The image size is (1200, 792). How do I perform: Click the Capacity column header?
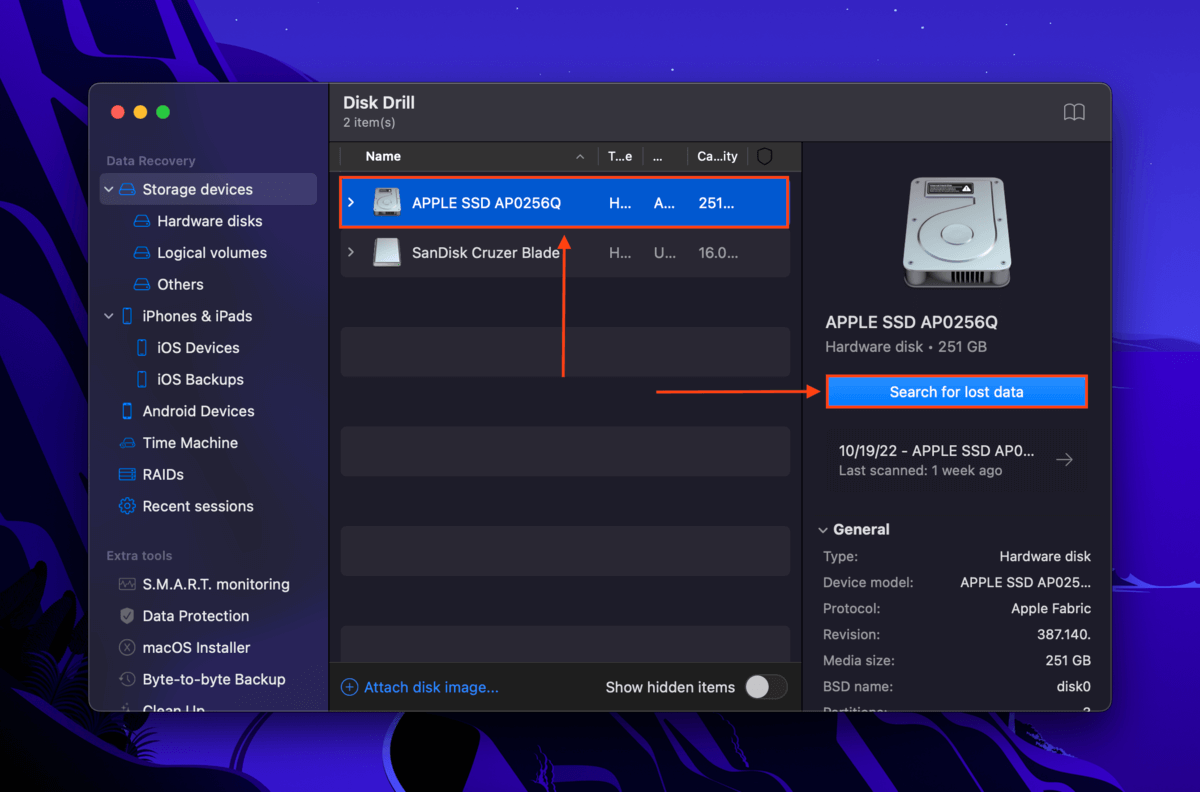click(x=718, y=156)
